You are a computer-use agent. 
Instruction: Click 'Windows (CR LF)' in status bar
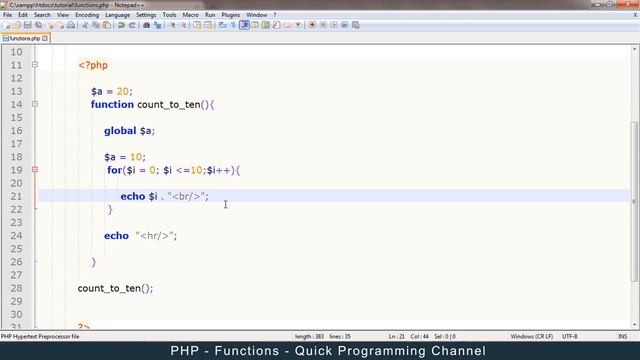tap(531, 337)
